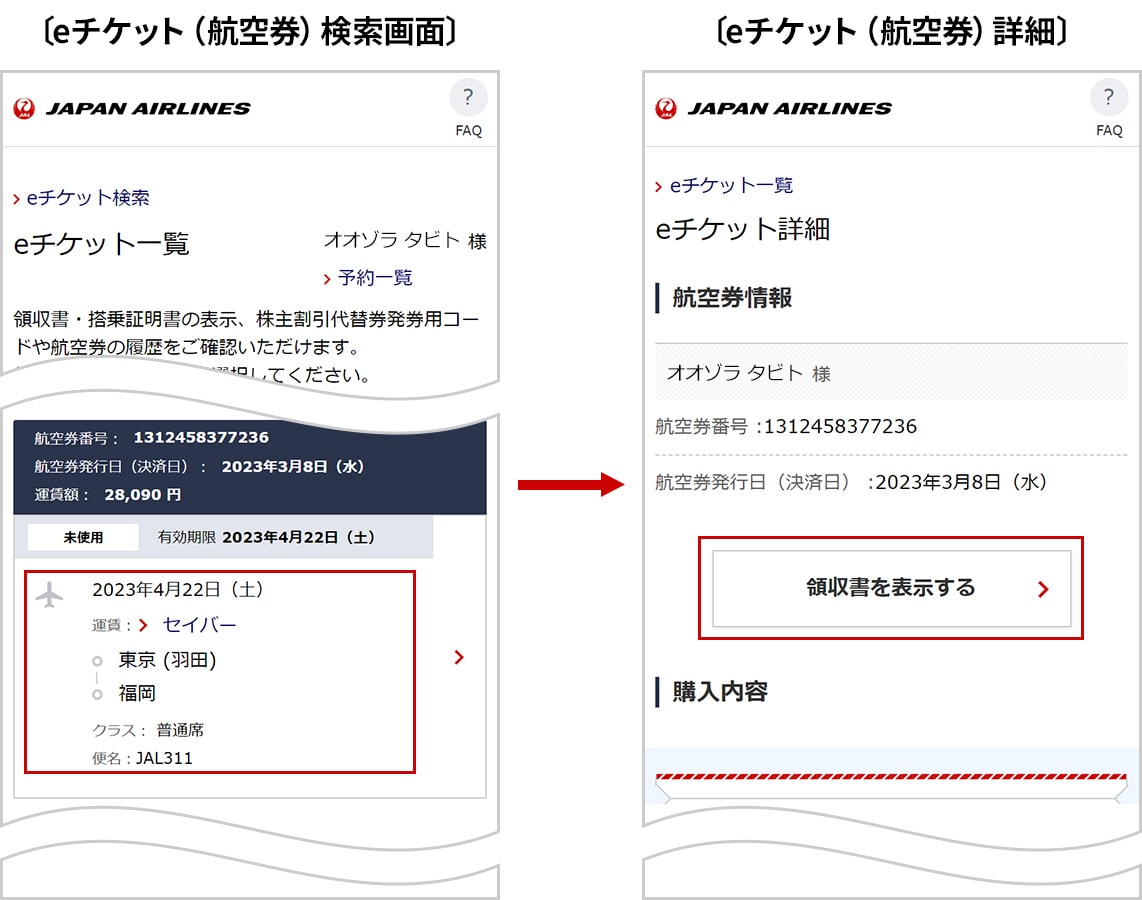Open the 予約一覧 link
Screen dimensions: 1142x900
374,278
